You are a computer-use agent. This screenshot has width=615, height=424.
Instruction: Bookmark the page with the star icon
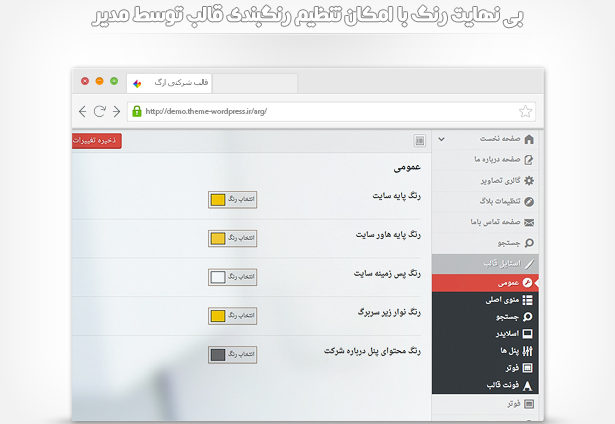(x=525, y=111)
